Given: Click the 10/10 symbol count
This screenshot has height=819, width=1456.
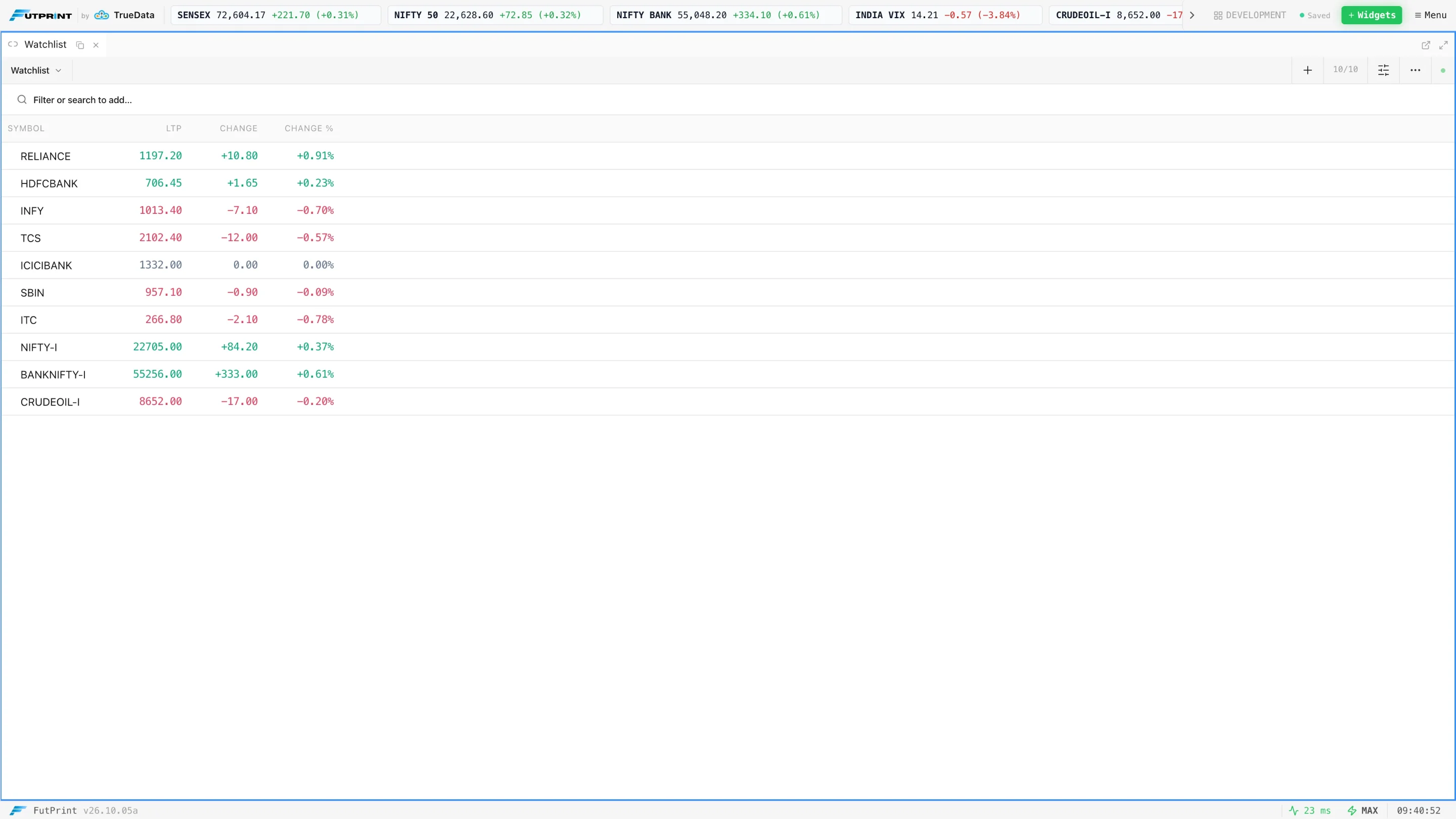Looking at the screenshot, I should coord(1345,70).
